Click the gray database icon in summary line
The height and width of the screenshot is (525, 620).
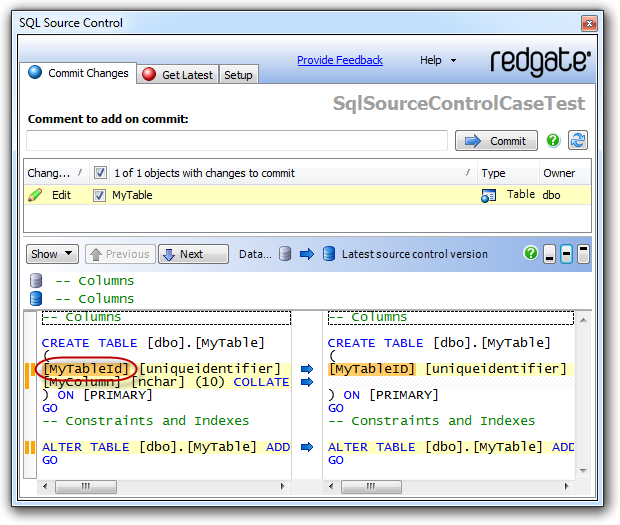(x=36, y=280)
